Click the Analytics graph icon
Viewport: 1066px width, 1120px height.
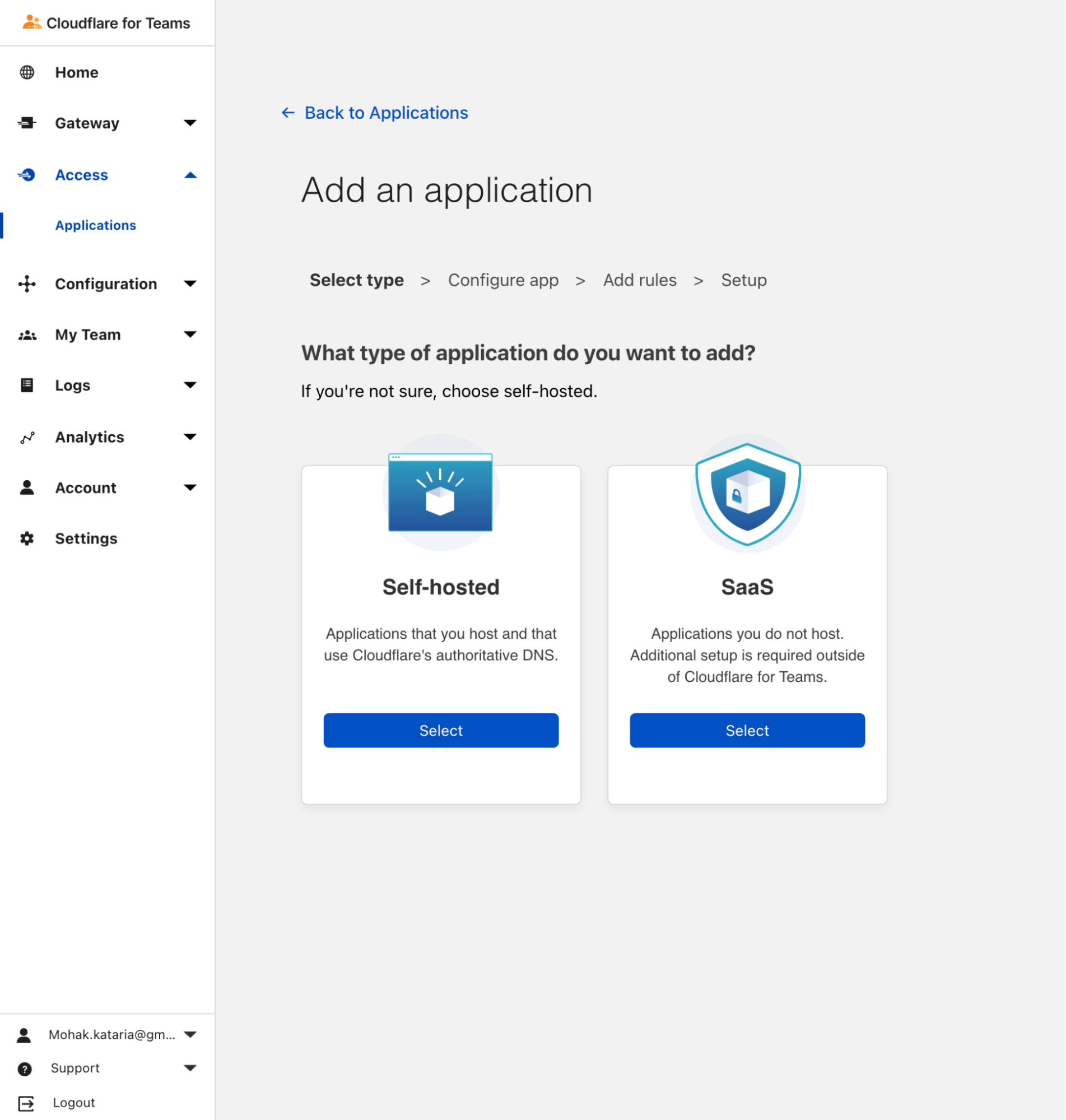27,437
